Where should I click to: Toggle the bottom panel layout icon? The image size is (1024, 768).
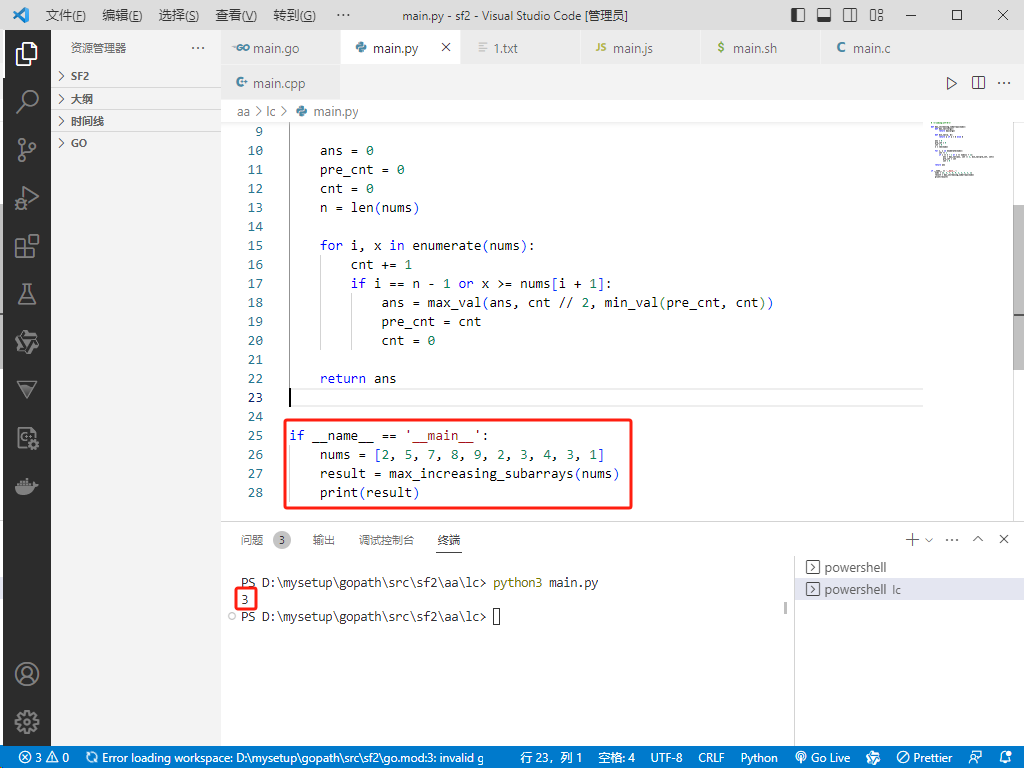coord(824,15)
